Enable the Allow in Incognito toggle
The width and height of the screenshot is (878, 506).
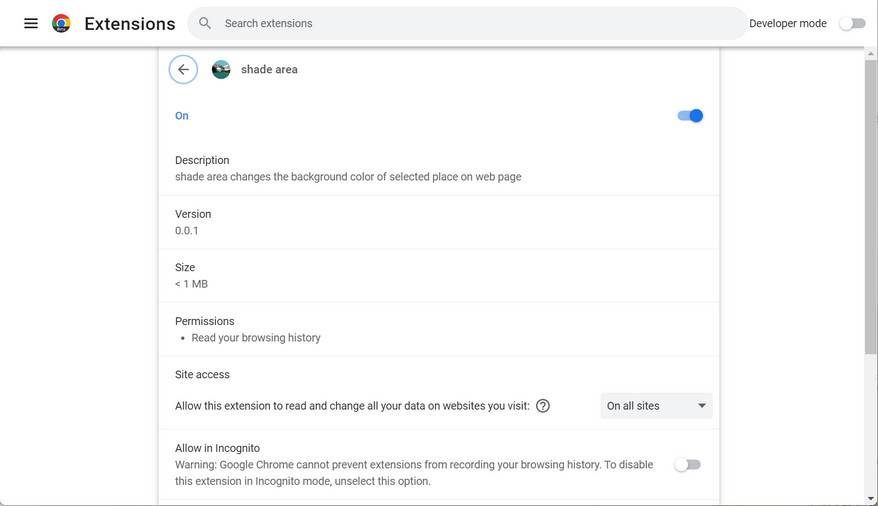687,465
